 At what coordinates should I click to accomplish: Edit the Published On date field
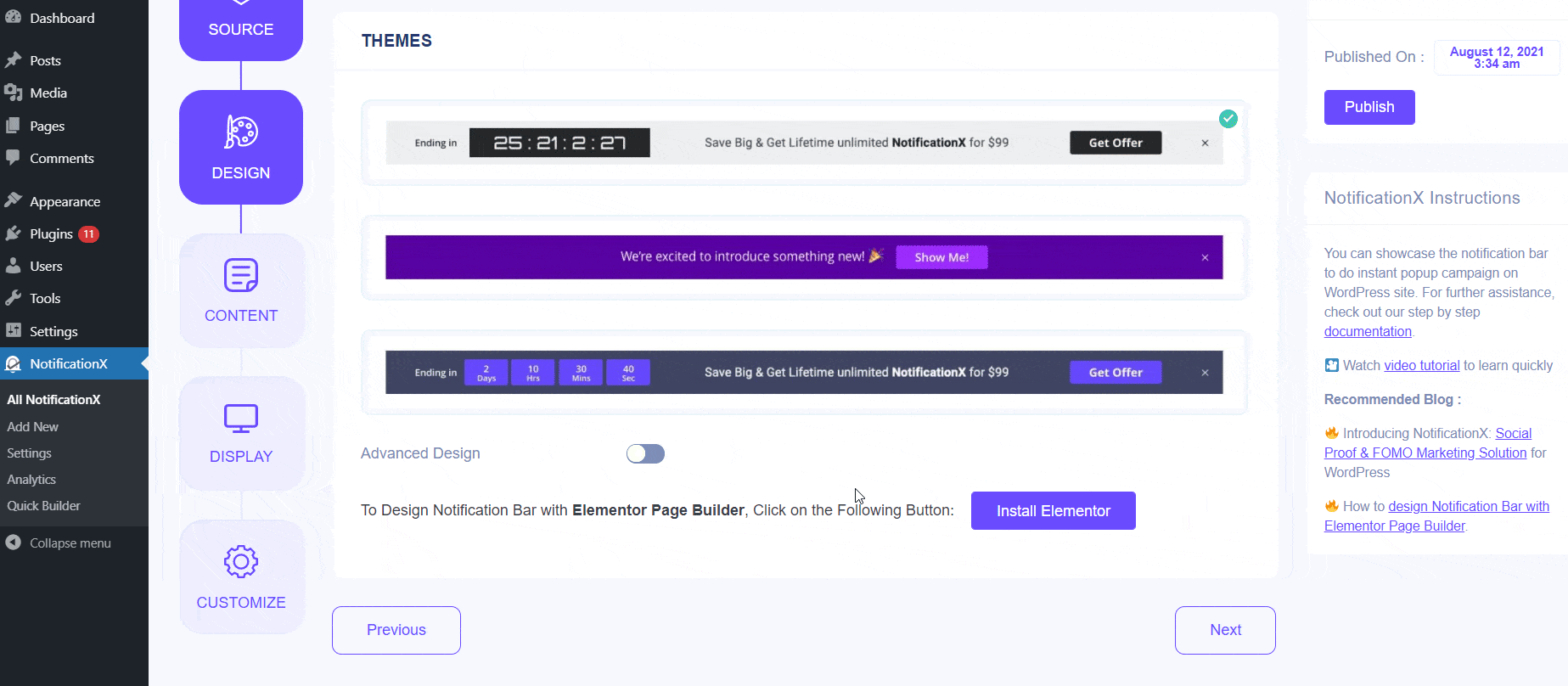point(1497,58)
